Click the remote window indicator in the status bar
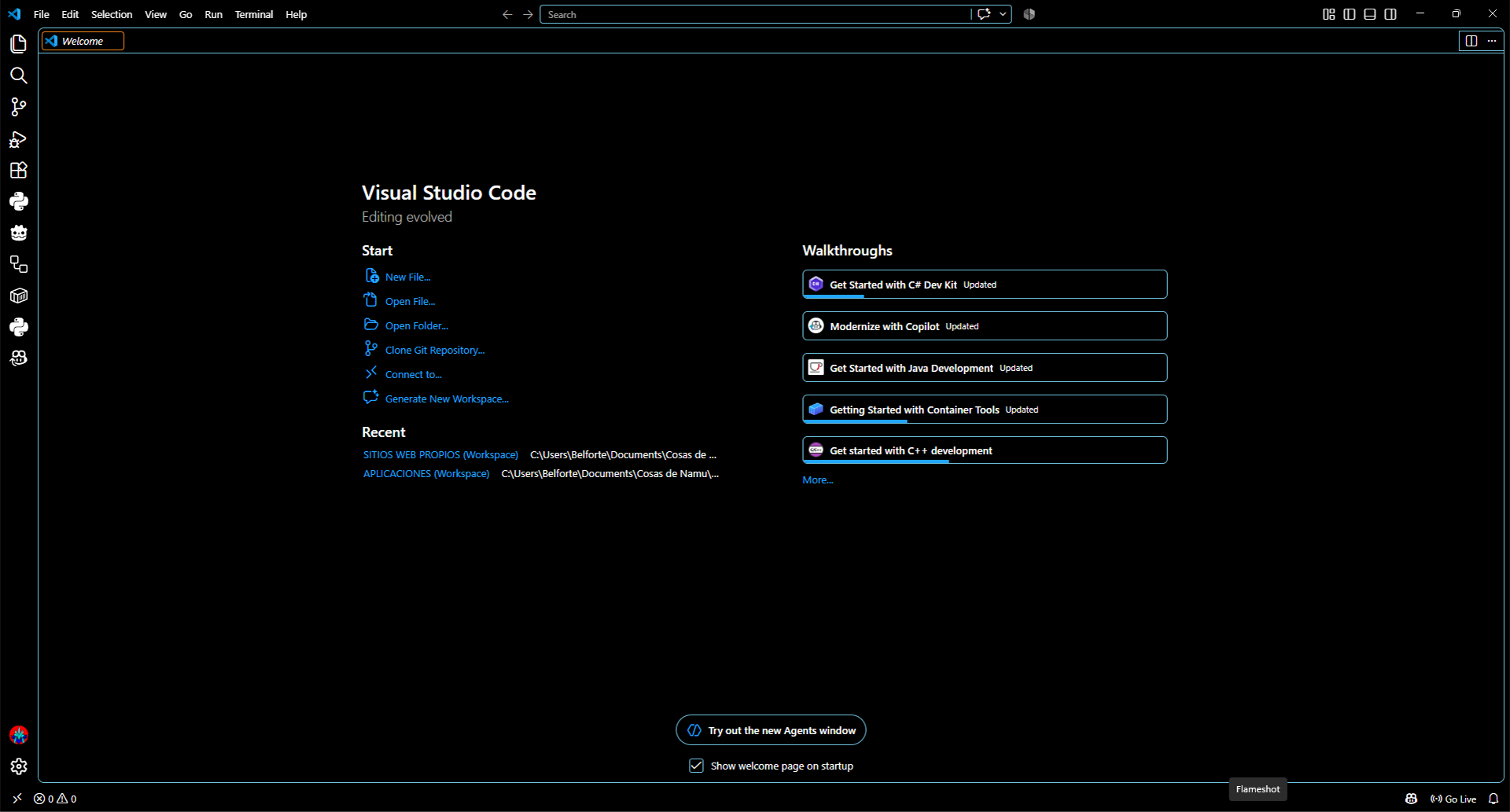1510x812 pixels. click(17, 799)
